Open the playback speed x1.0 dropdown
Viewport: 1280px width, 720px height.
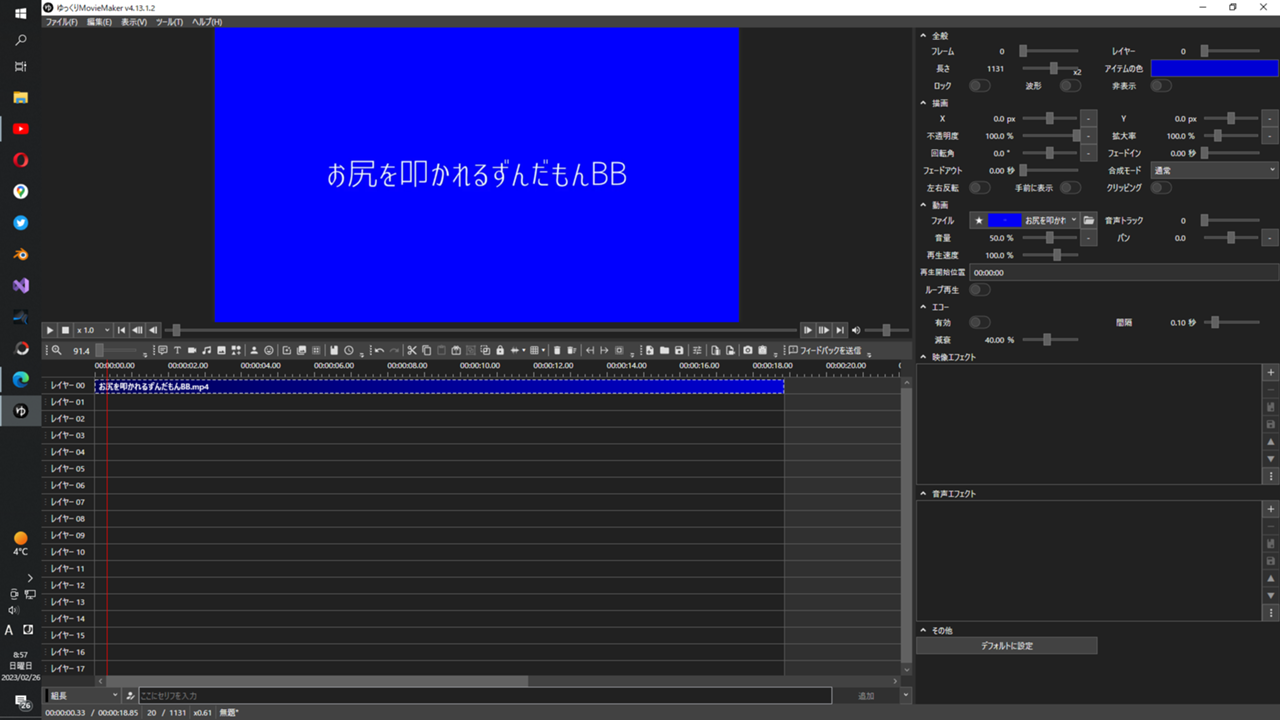tap(93, 330)
